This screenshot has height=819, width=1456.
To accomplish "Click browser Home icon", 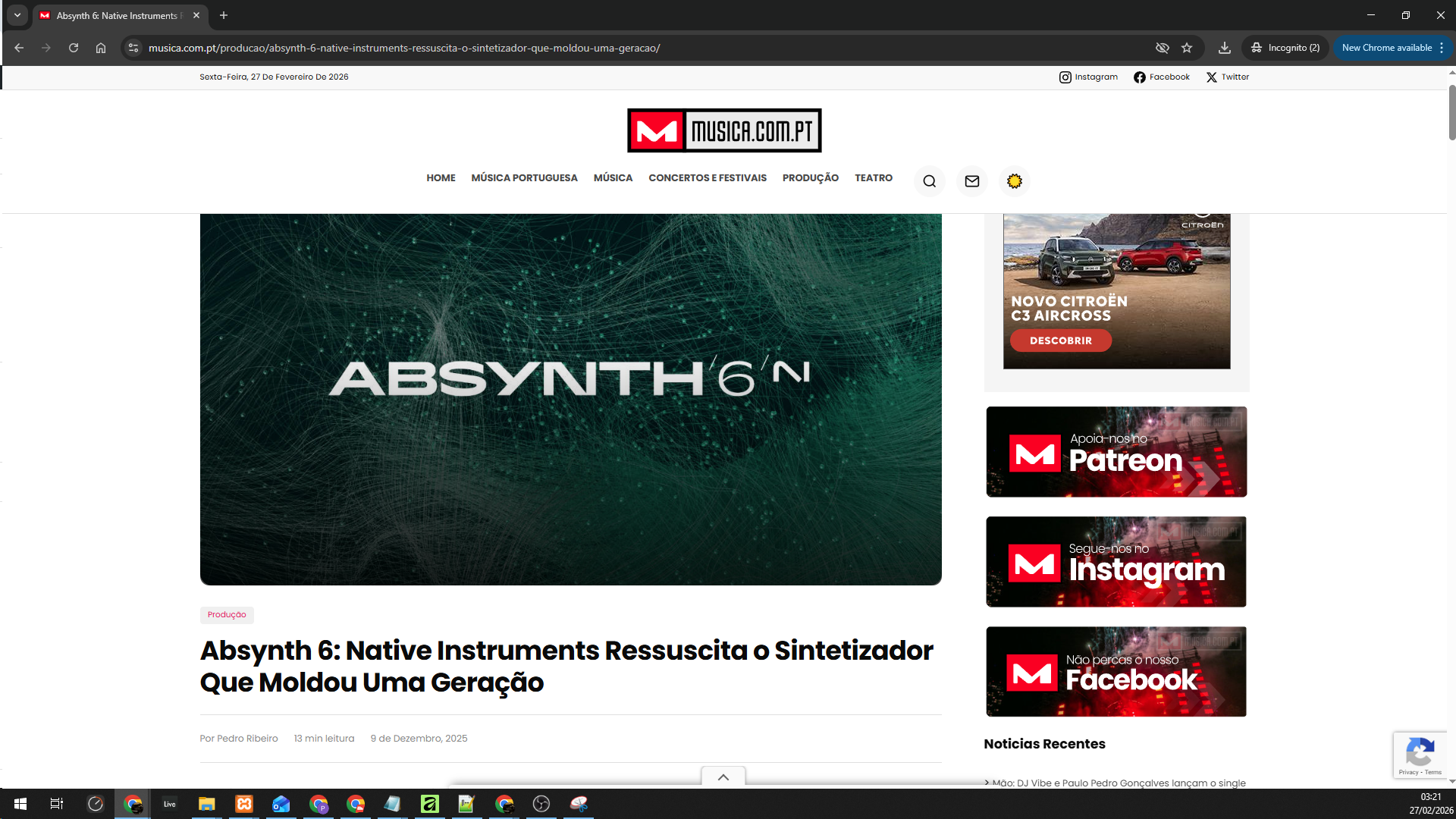I will (x=101, y=48).
